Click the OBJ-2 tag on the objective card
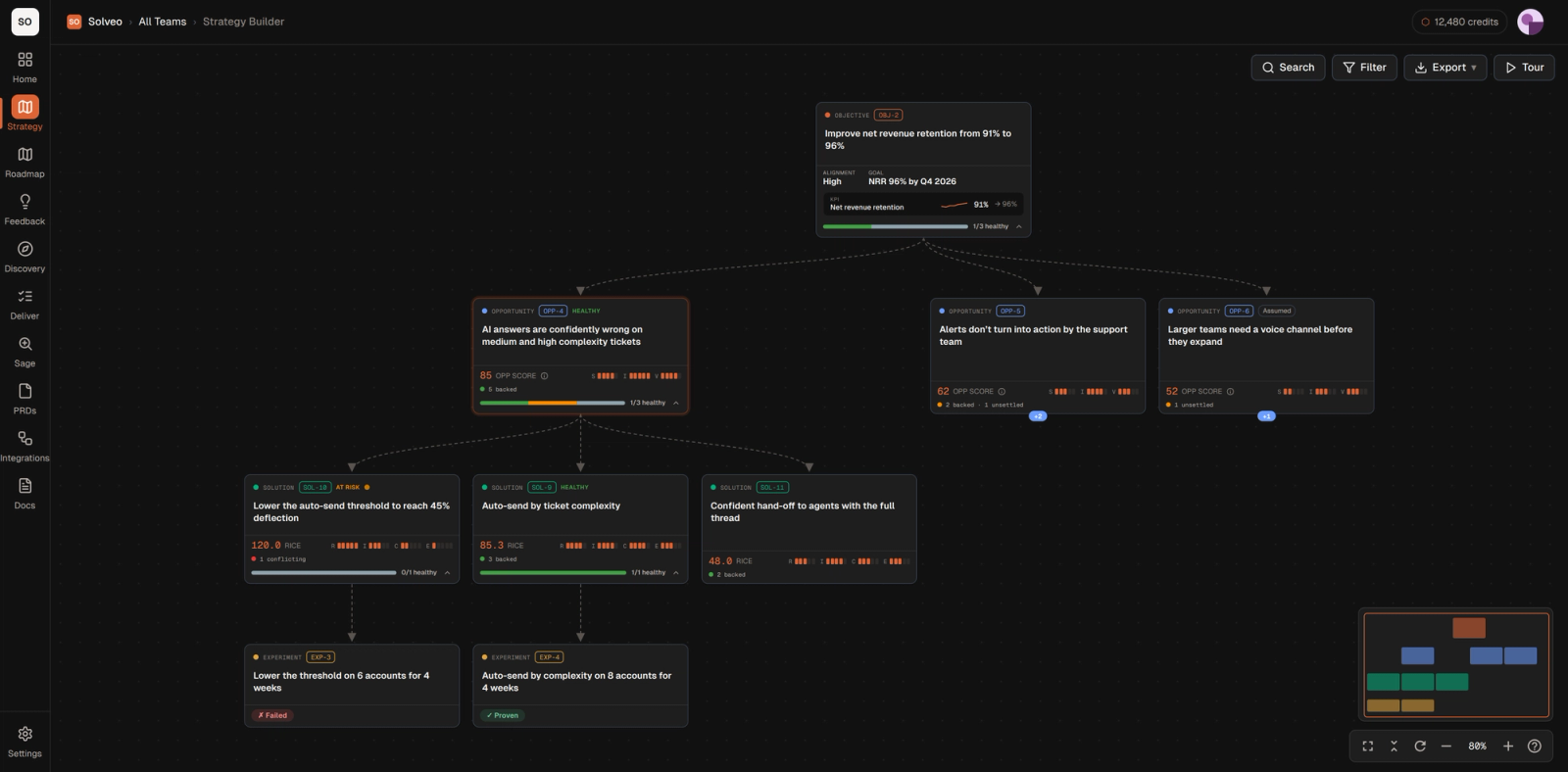Screen dimensions: 1568x772 point(888,115)
